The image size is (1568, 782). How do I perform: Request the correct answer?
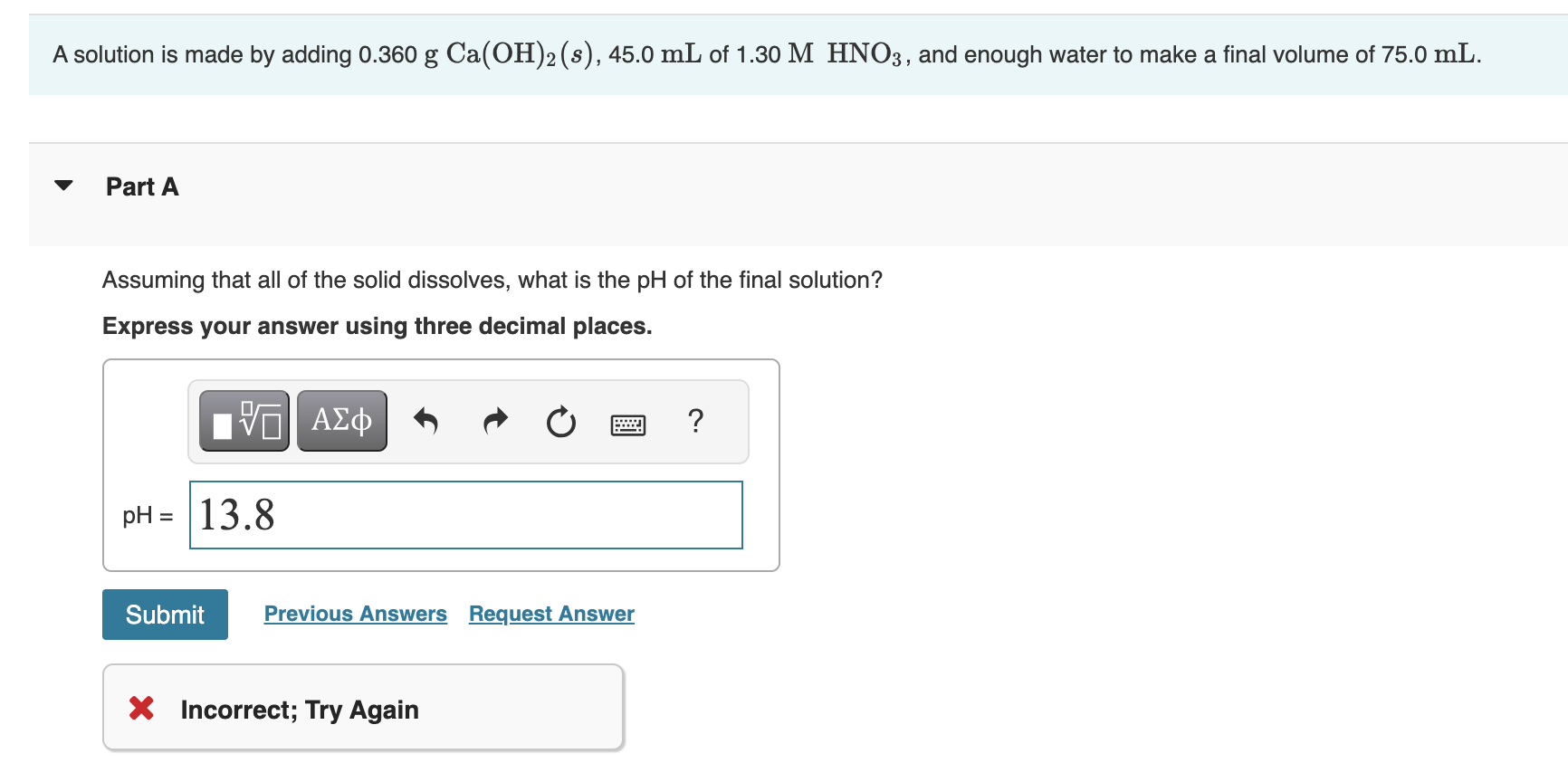pos(550,614)
